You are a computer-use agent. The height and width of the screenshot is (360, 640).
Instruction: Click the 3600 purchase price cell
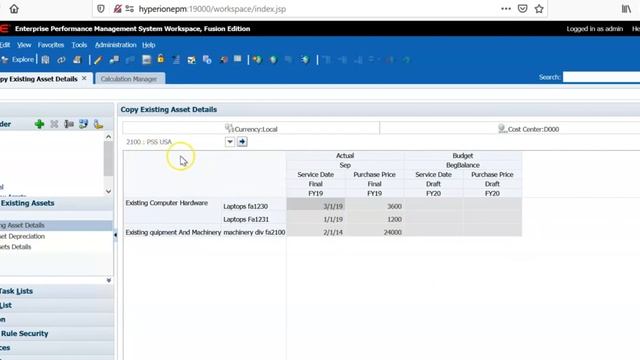(x=375, y=206)
